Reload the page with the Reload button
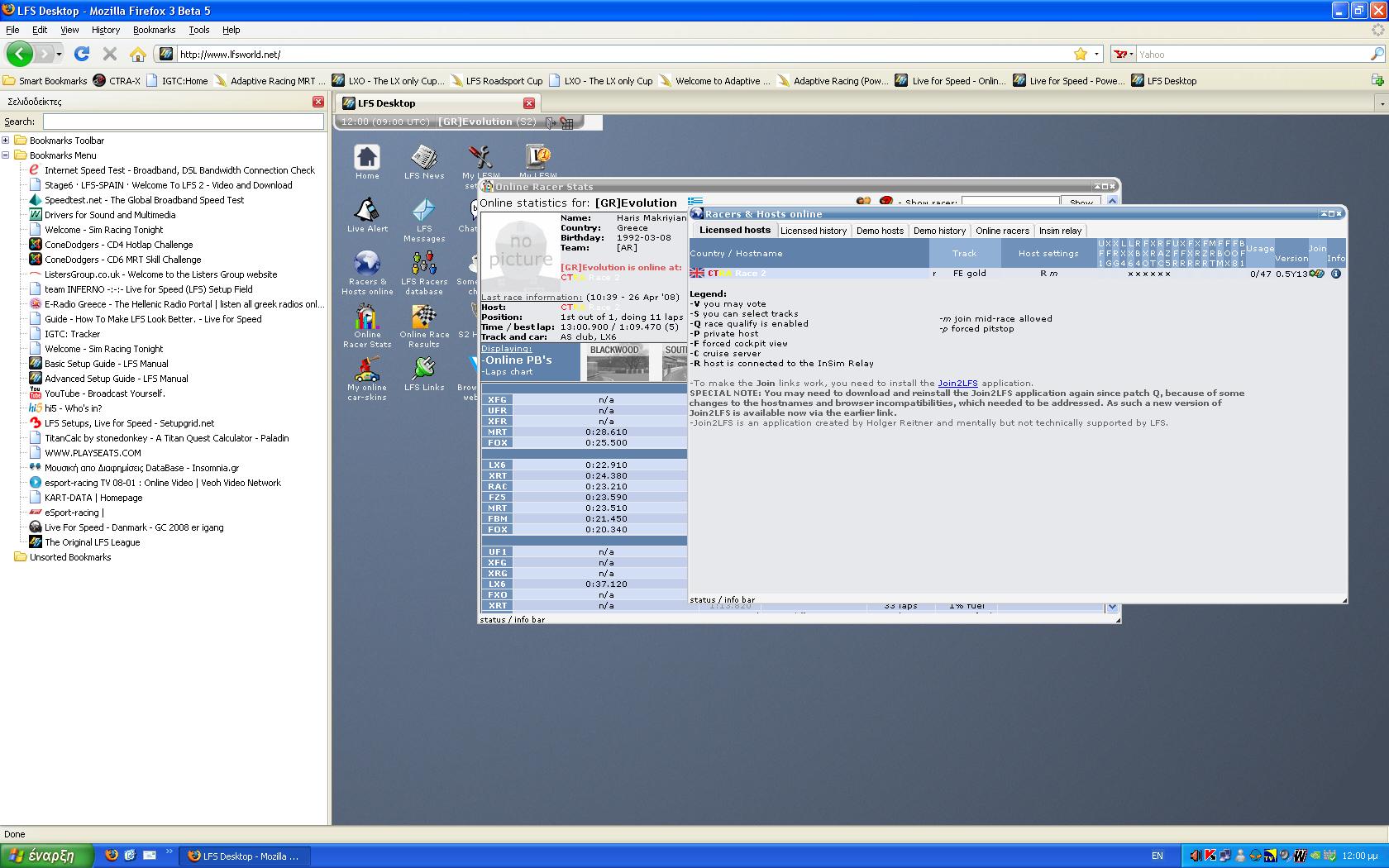The image size is (1389, 868). [x=81, y=54]
